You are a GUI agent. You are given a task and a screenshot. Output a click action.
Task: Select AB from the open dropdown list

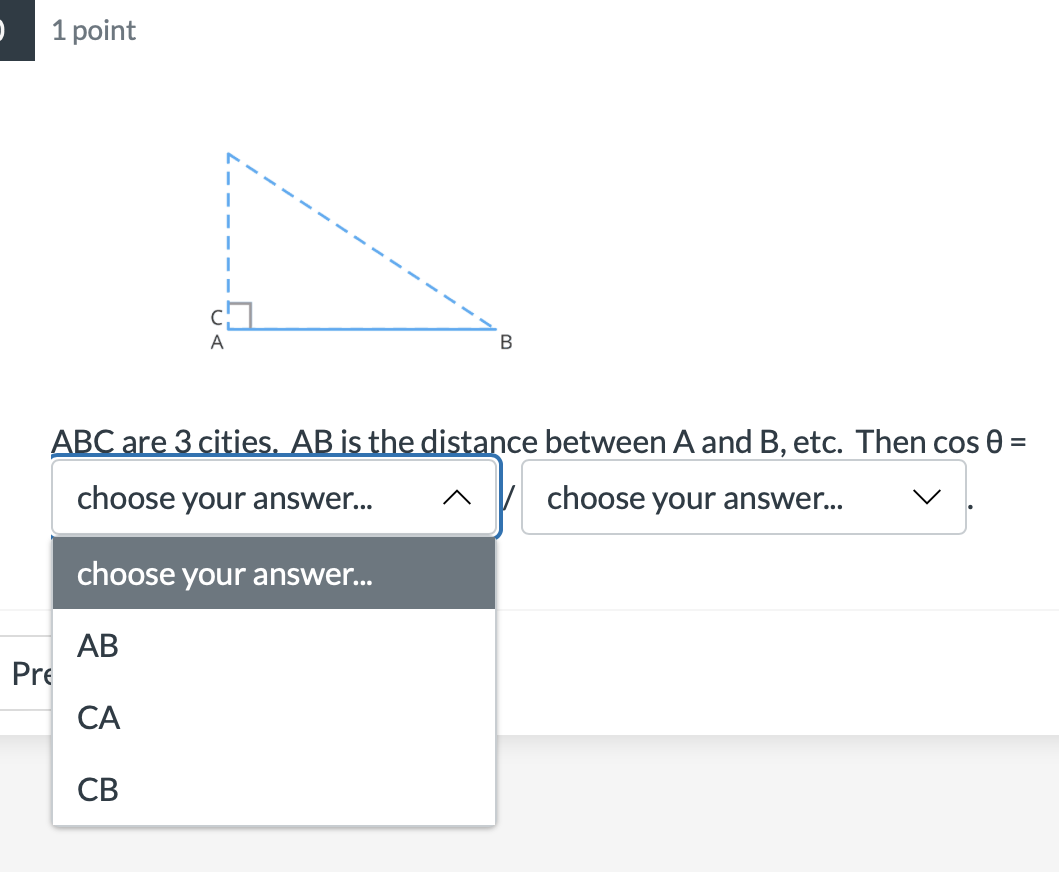(x=97, y=645)
